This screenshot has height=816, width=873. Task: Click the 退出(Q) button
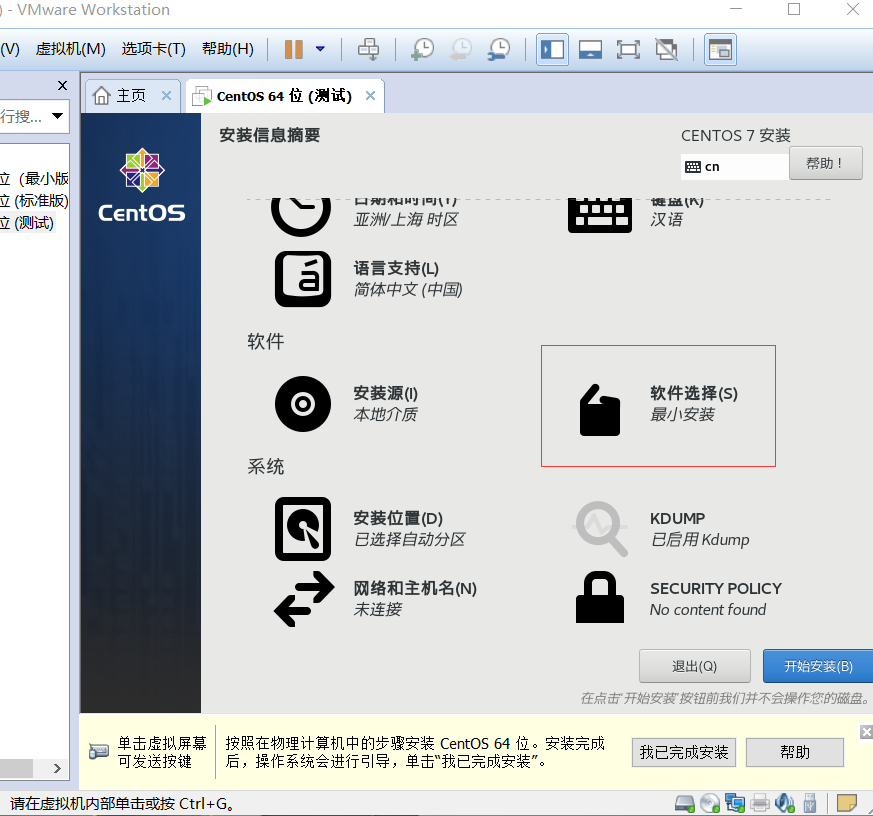(x=694, y=666)
